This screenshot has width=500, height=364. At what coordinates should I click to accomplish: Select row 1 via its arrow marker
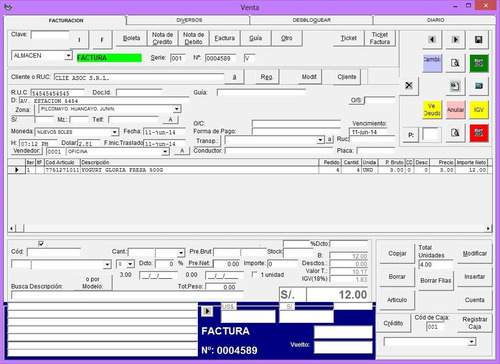[17, 170]
